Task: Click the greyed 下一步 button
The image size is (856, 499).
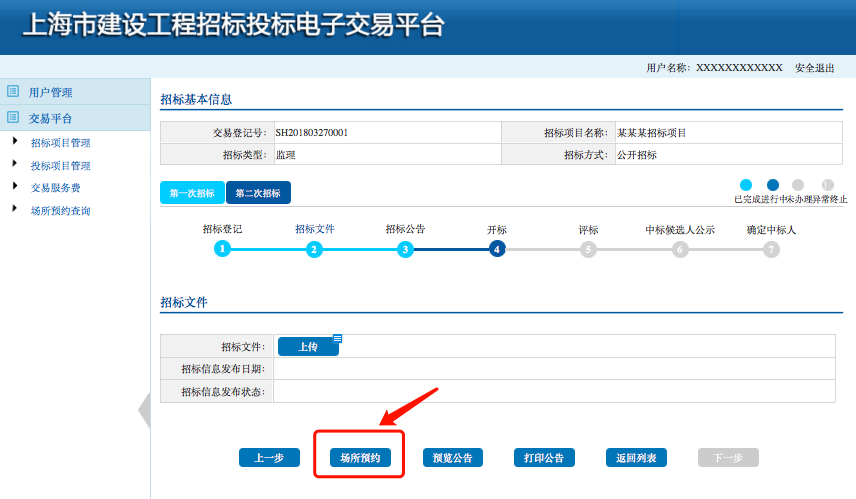Action: (x=728, y=458)
